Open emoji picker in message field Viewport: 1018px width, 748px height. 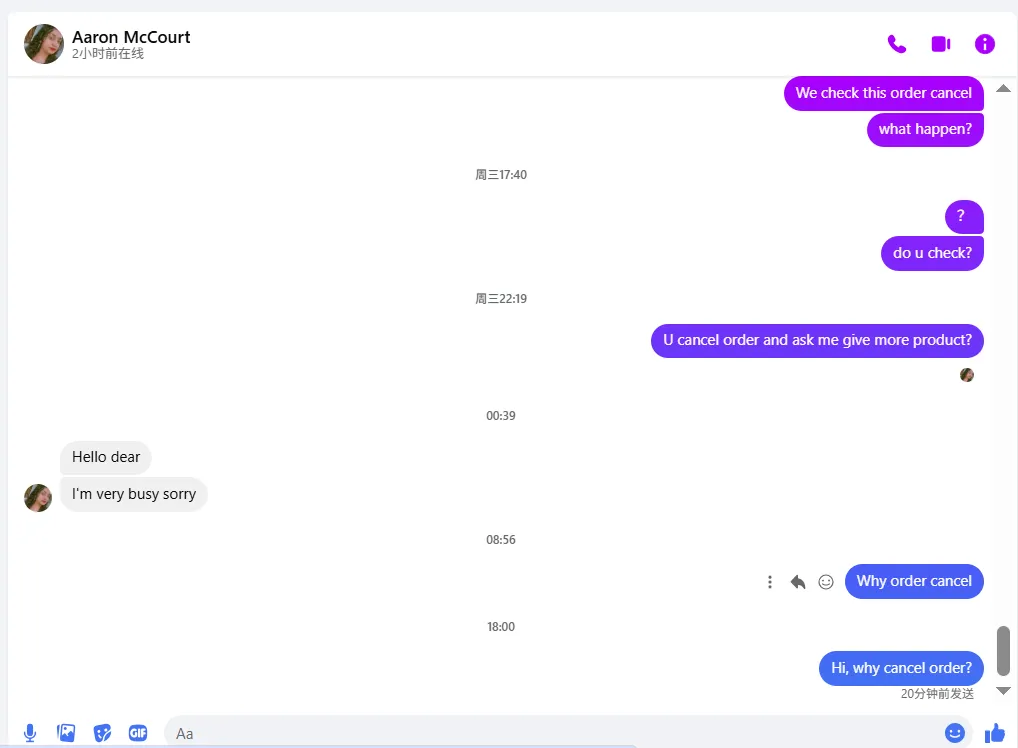tap(954, 733)
